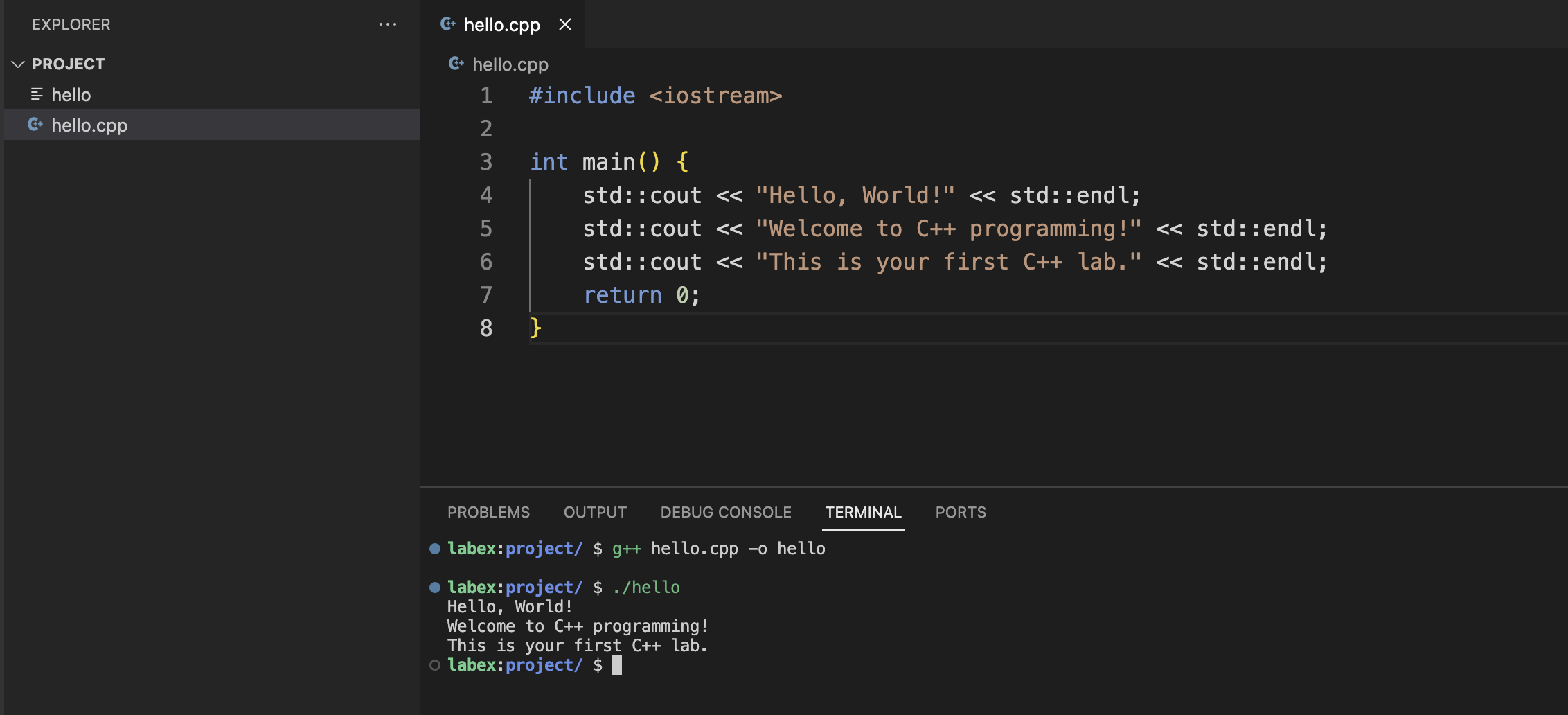Screen dimensions: 1568x715
Task: Click hello.cpp in the breadcrumb path
Action: coord(510,64)
